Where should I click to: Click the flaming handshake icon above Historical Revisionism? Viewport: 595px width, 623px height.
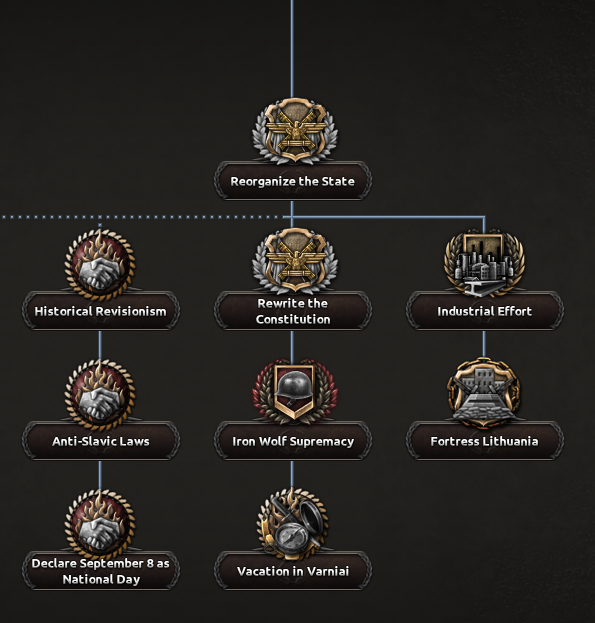point(100,264)
